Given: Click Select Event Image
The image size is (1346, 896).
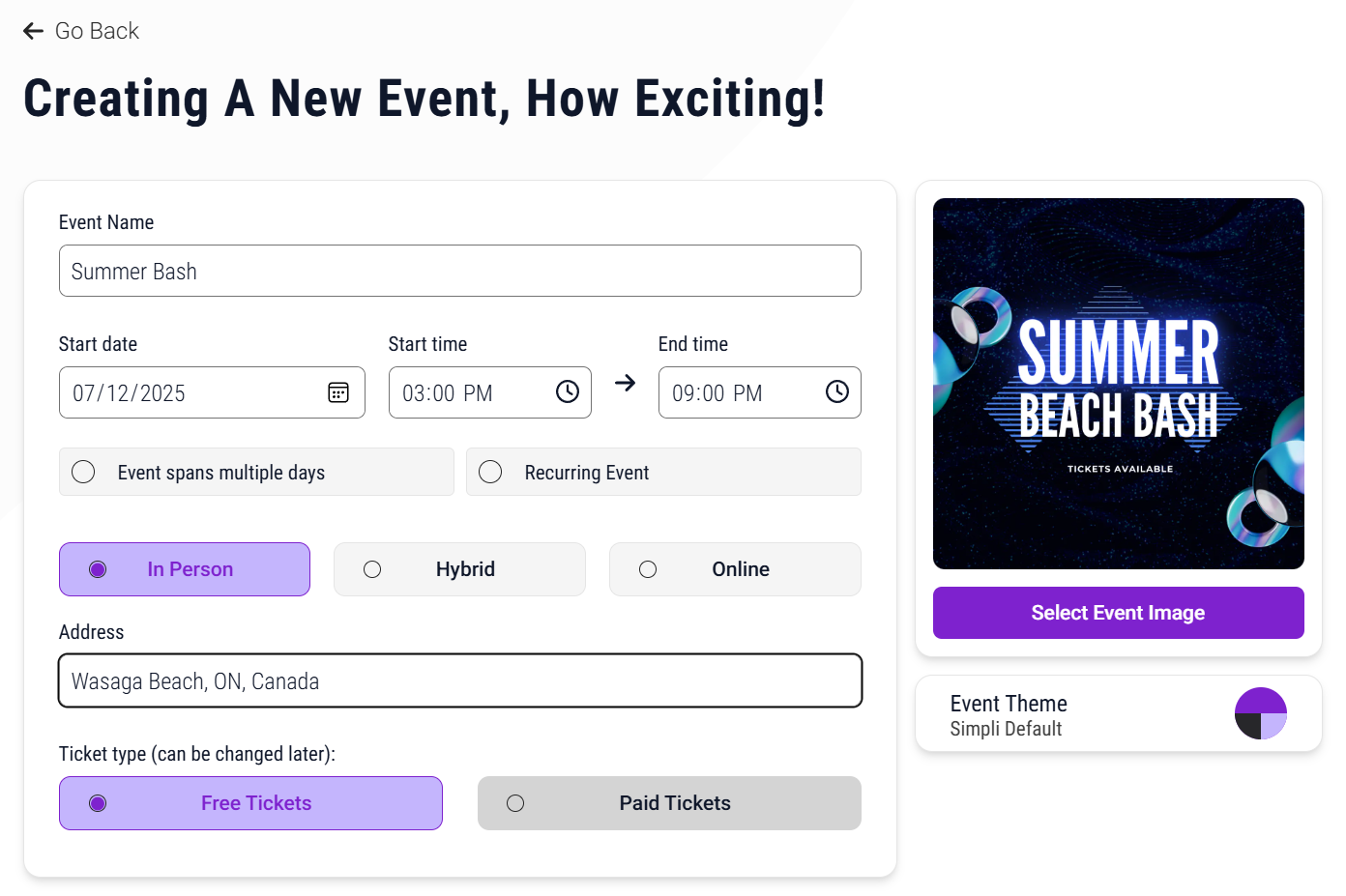Looking at the screenshot, I should [1118, 613].
